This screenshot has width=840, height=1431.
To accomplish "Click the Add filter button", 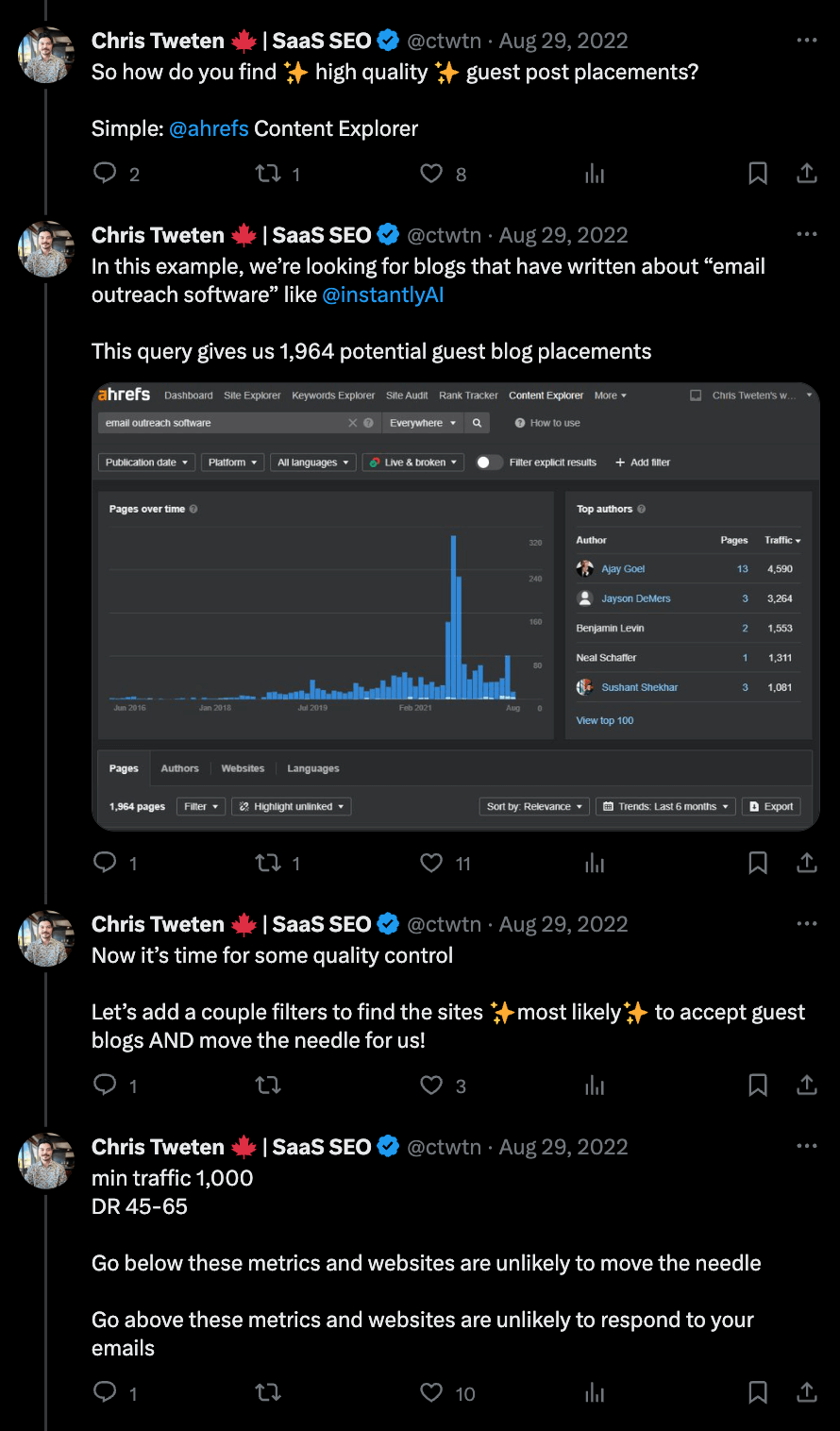I will coord(643,462).
